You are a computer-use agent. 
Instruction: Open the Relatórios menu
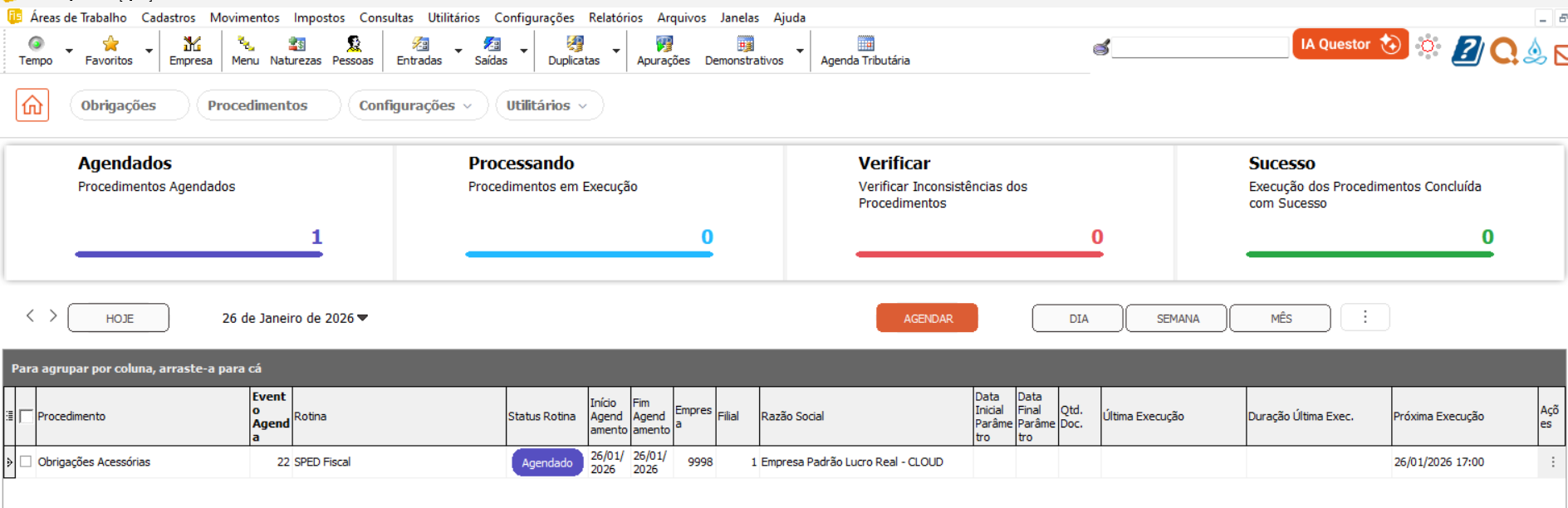click(x=615, y=17)
